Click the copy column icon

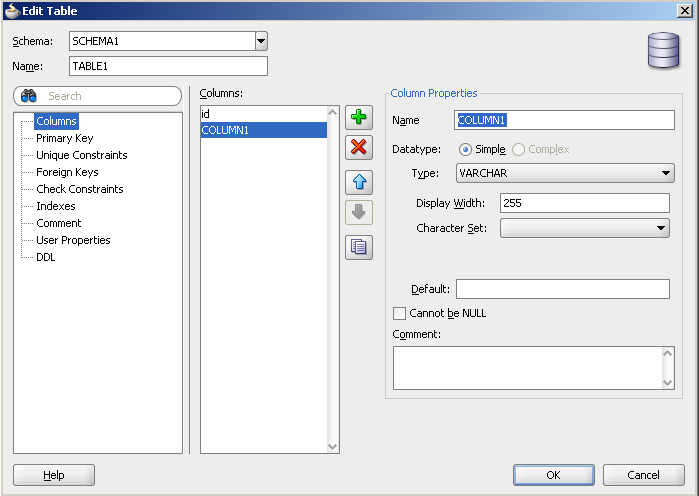(358, 247)
